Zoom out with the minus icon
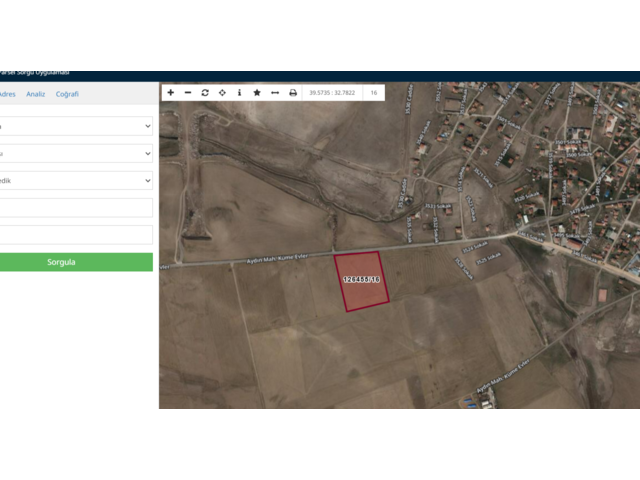Viewport: 640px width, 480px height. pyautogui.click(x=188, y=92)
